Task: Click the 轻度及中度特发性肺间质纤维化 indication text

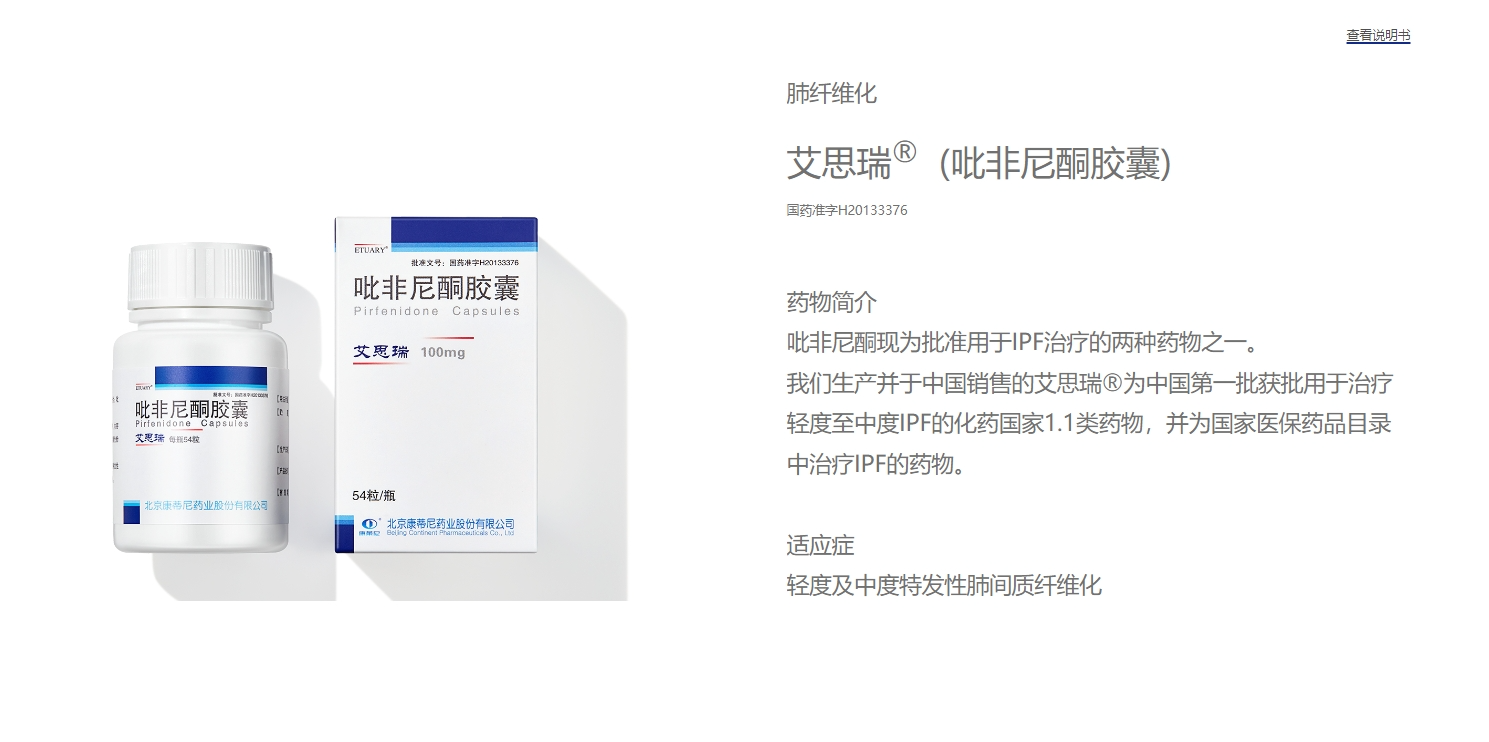Action: (x=944, y=585)
